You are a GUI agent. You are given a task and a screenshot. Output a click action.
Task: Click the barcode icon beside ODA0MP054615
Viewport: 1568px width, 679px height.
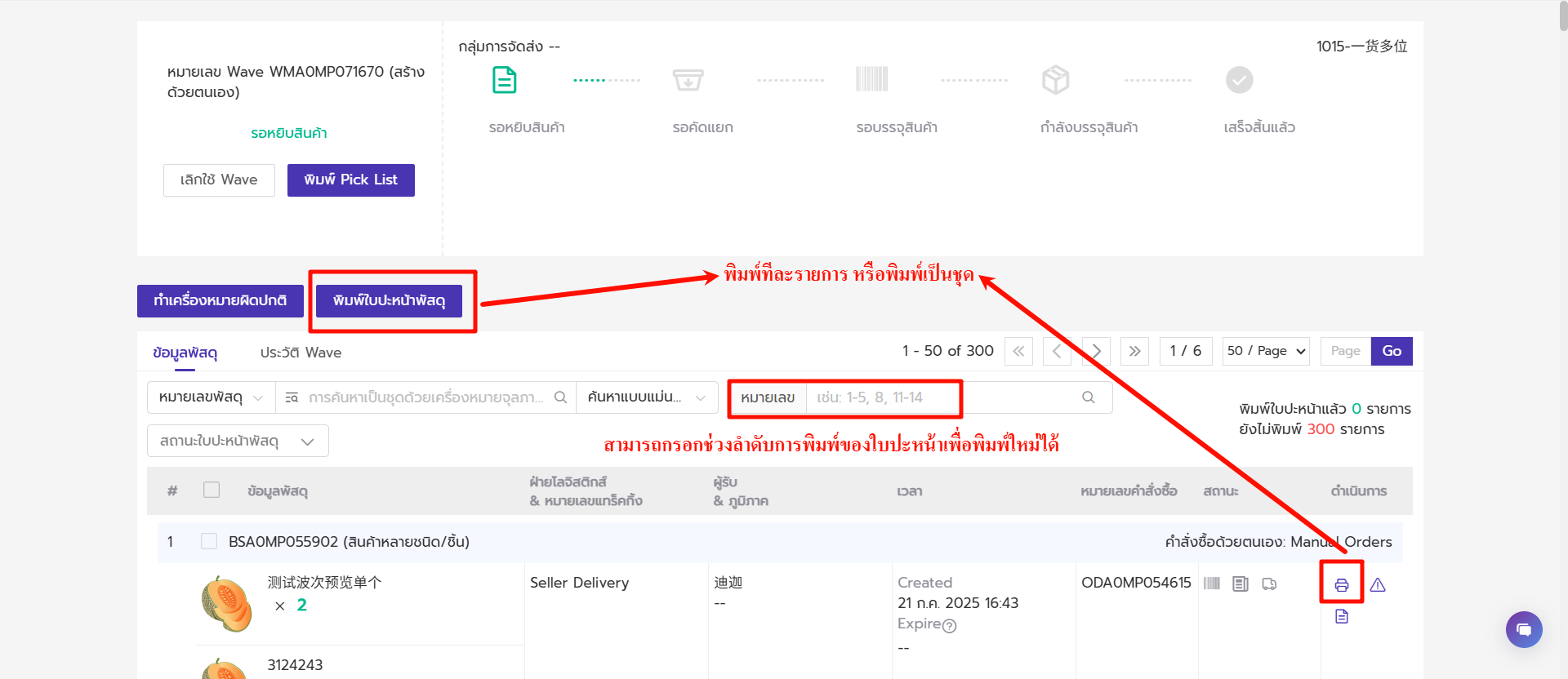1212,584
